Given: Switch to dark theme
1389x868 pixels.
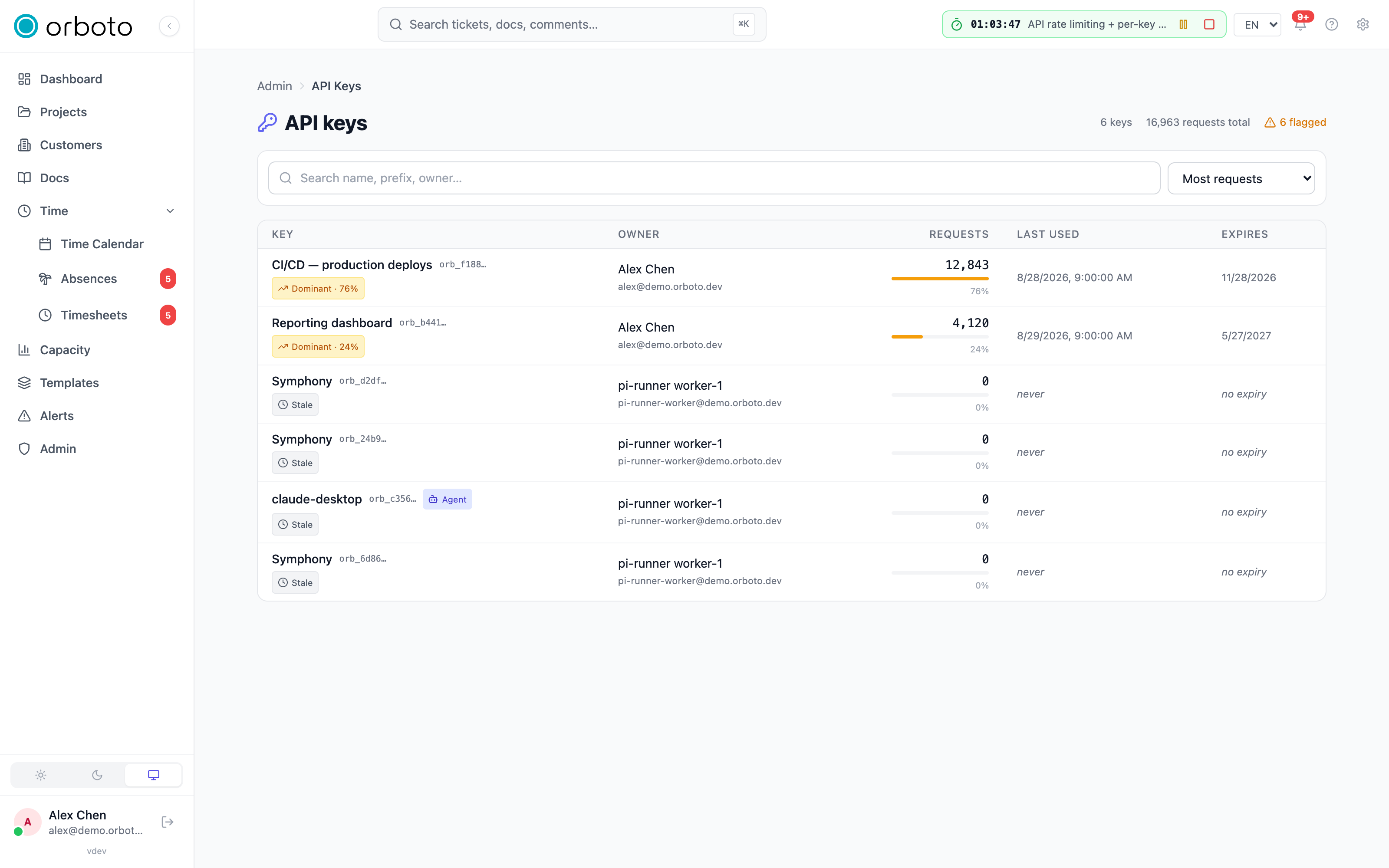Looking at the screenshot, I should pyautogui.click(x=97, y=775).
